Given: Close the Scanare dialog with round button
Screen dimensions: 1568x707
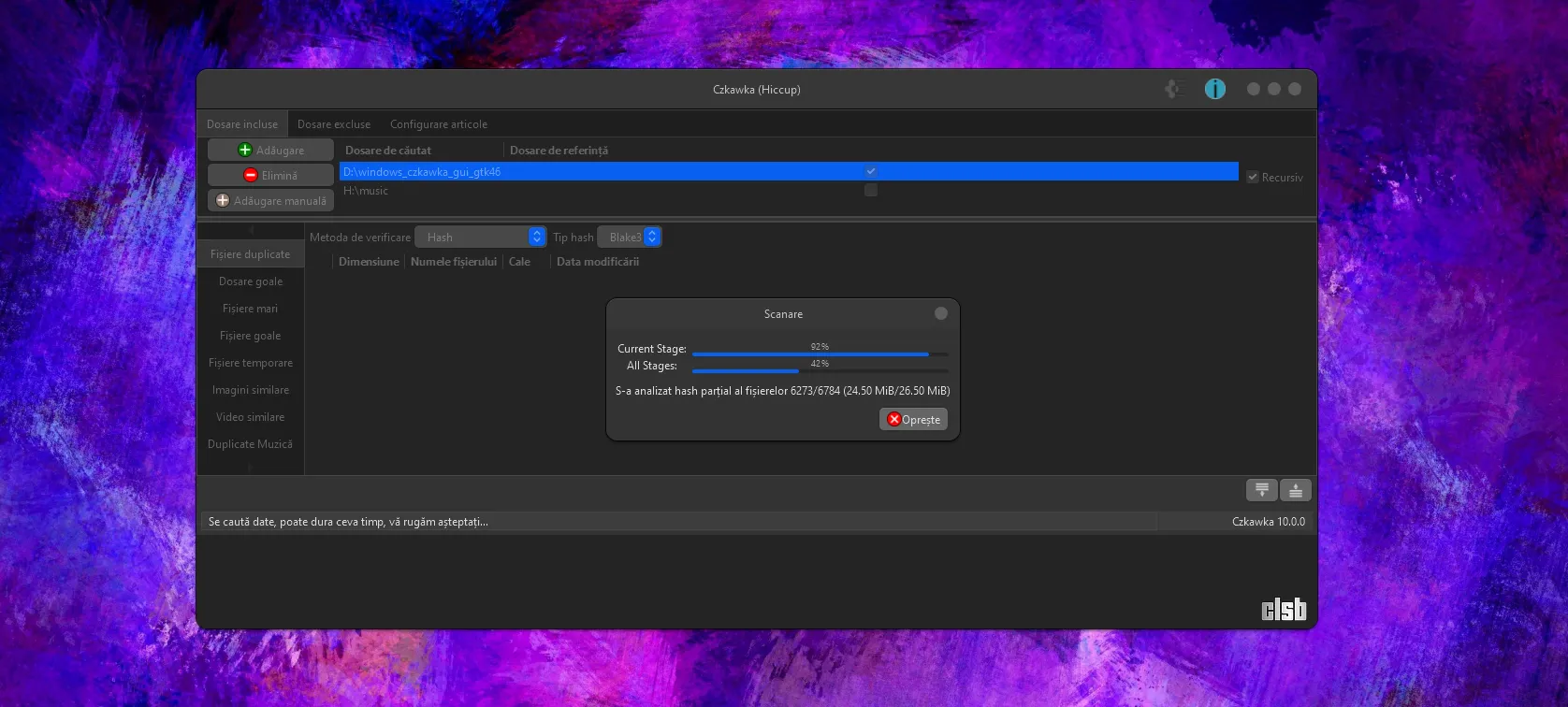Looking at the screenshot, I should click(941, 313).
